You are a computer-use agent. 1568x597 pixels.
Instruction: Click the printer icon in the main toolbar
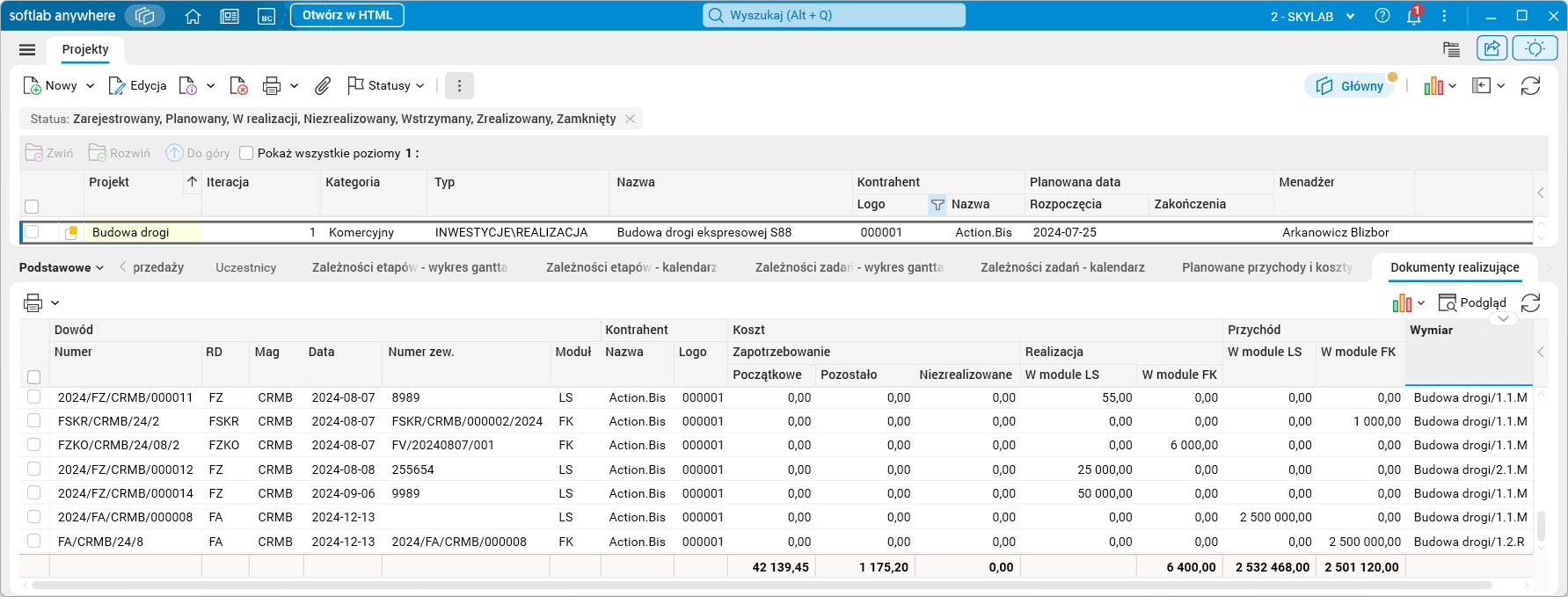272,85
